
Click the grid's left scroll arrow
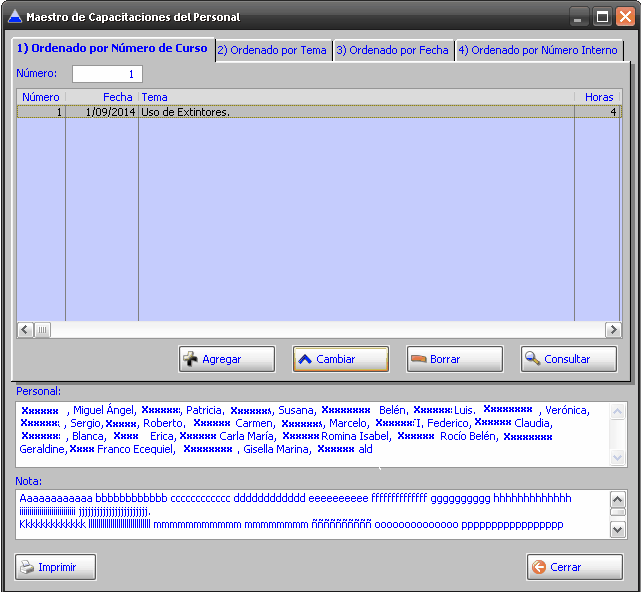(x=25, y=330)
